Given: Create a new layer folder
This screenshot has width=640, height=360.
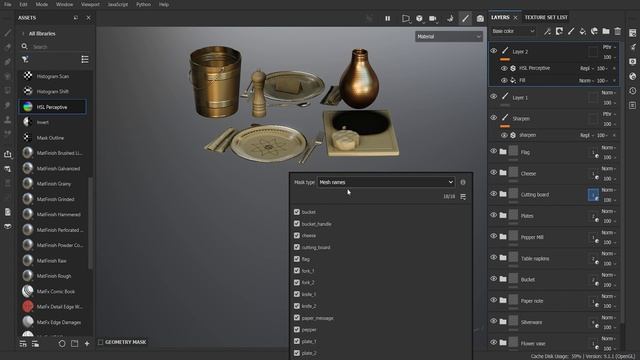Looking at the screenshot, I should point(606,31).
